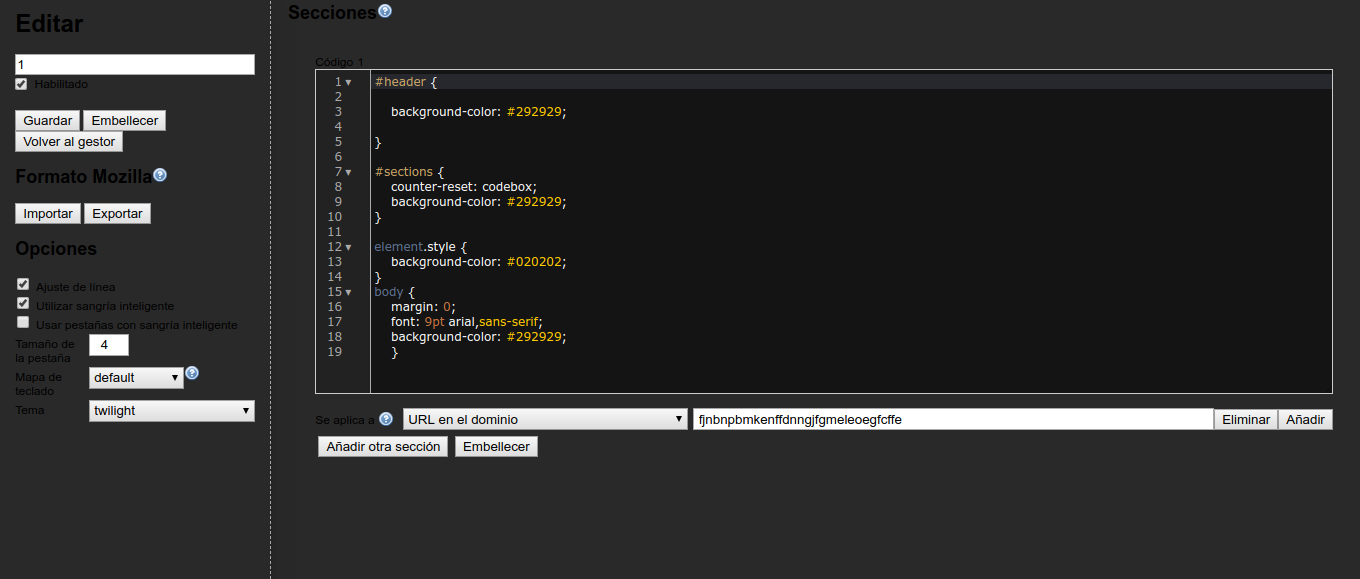Click Añadir otra sección
Viewport: 1360px width, 579px height.
(x=383, y=445)
